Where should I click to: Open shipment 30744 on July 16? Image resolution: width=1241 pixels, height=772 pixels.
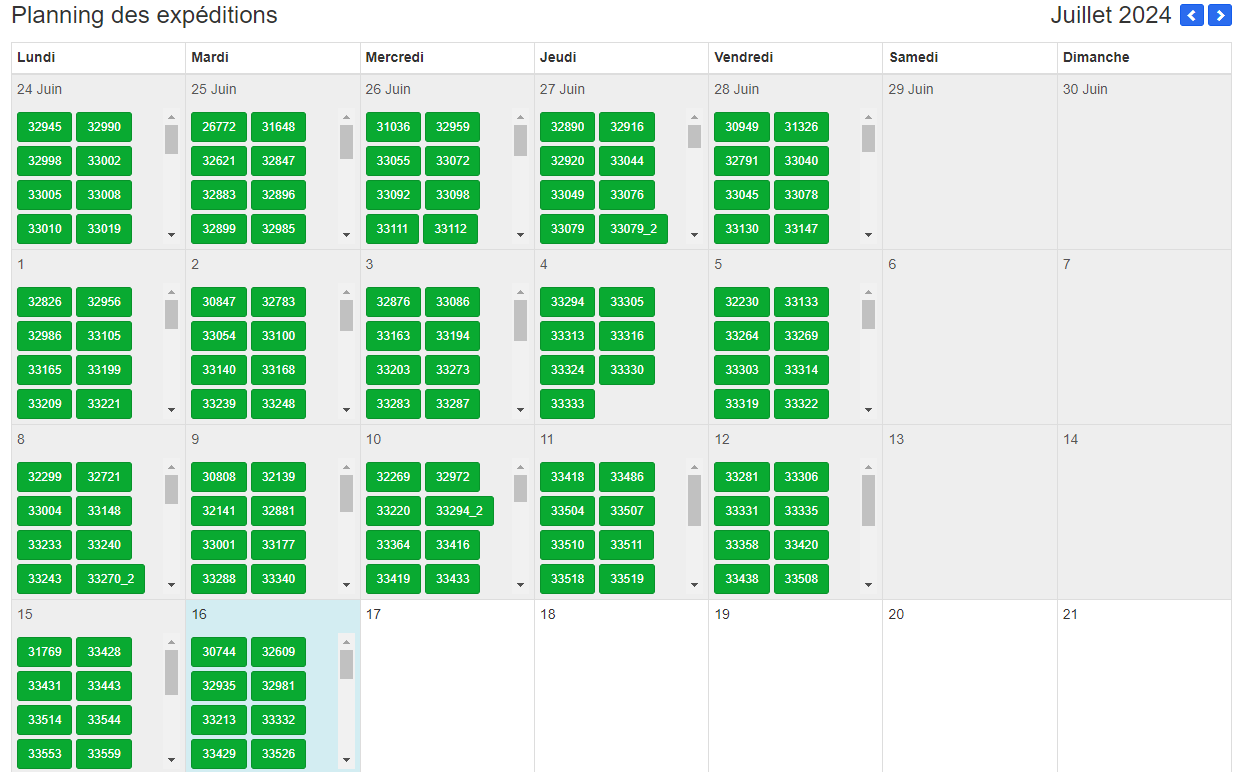218,652
